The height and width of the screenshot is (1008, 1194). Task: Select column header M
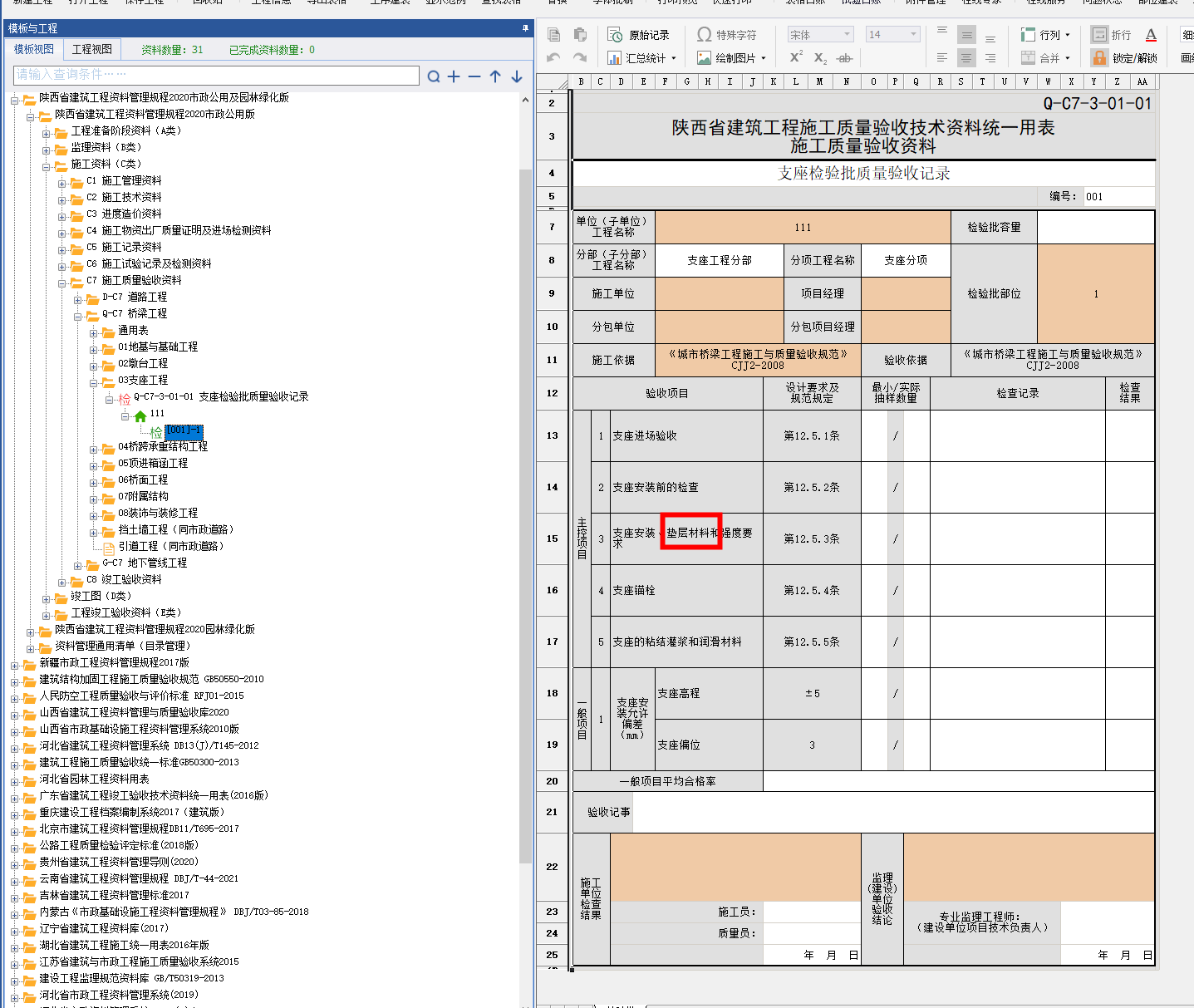pyautogui.click(x=819, y=81)
